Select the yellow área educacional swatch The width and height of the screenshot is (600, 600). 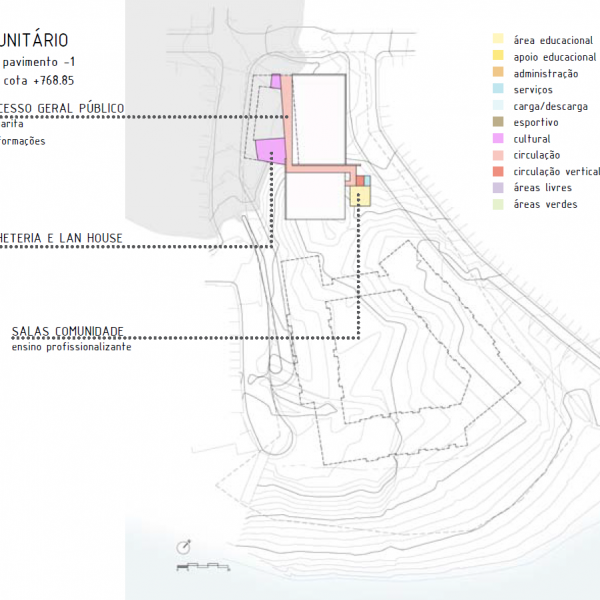click(x=498, y=41)
